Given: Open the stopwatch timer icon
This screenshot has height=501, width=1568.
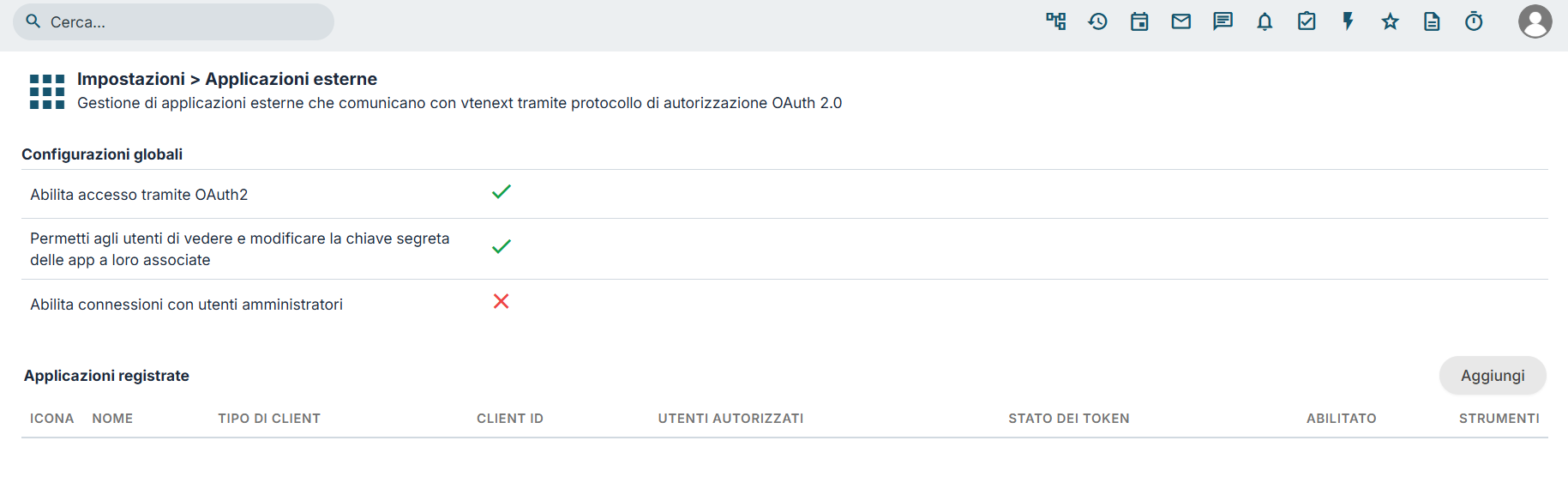Looking at the screenshot, I should 1474,21.
